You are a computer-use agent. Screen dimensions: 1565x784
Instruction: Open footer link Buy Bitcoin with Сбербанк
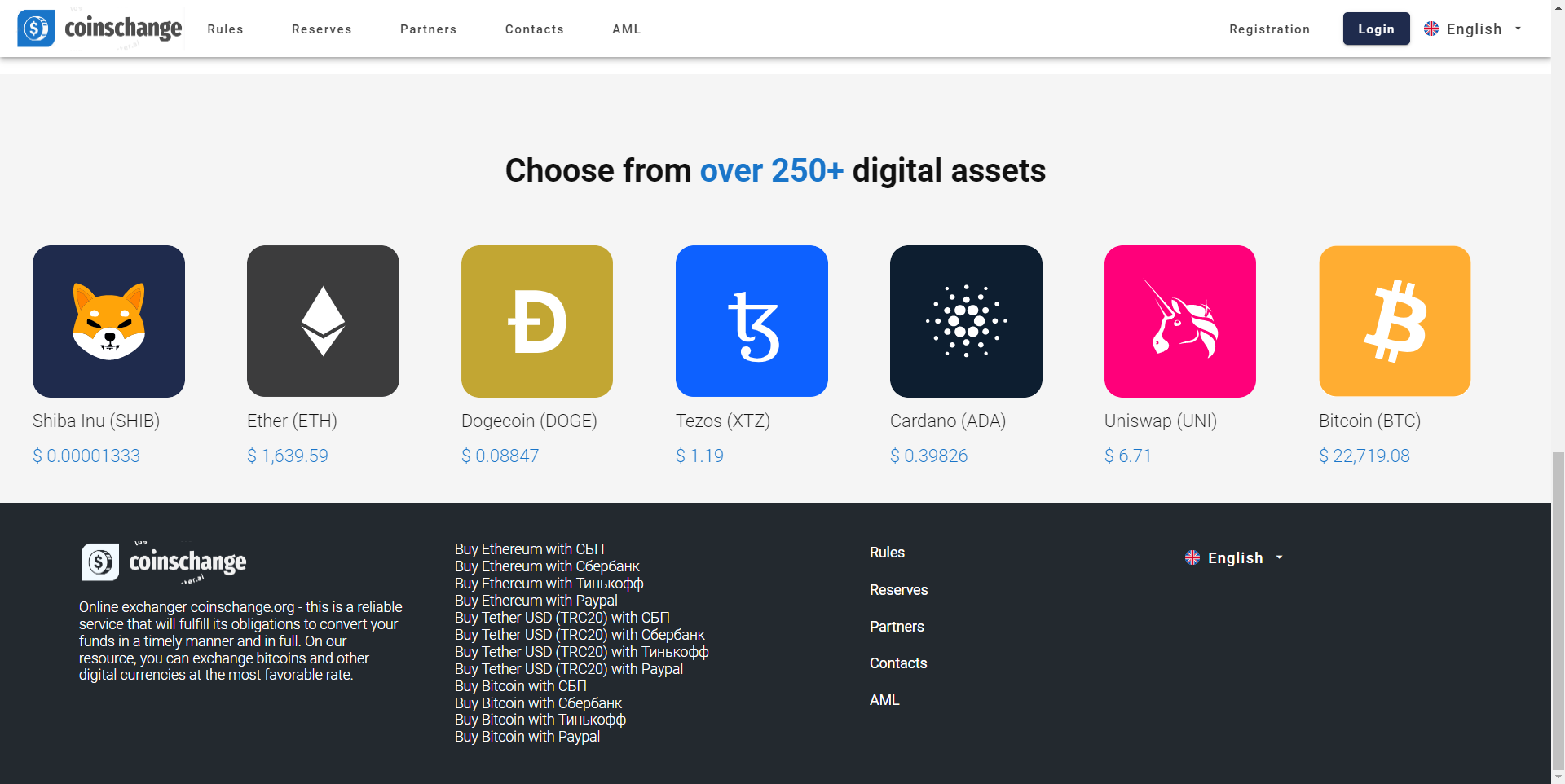tap(538, 703)
